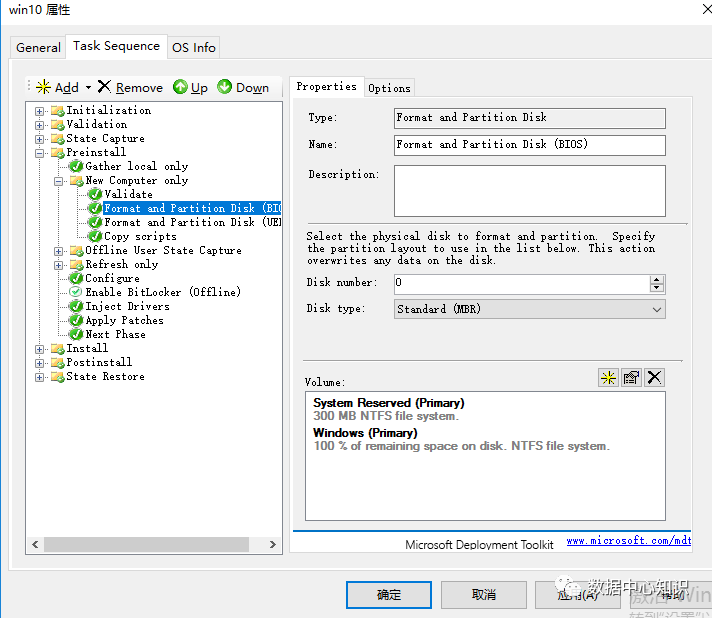Click the tree horizontal scrollbar thumb
This screenshot has height=618, width=712.
pos(146,544)
